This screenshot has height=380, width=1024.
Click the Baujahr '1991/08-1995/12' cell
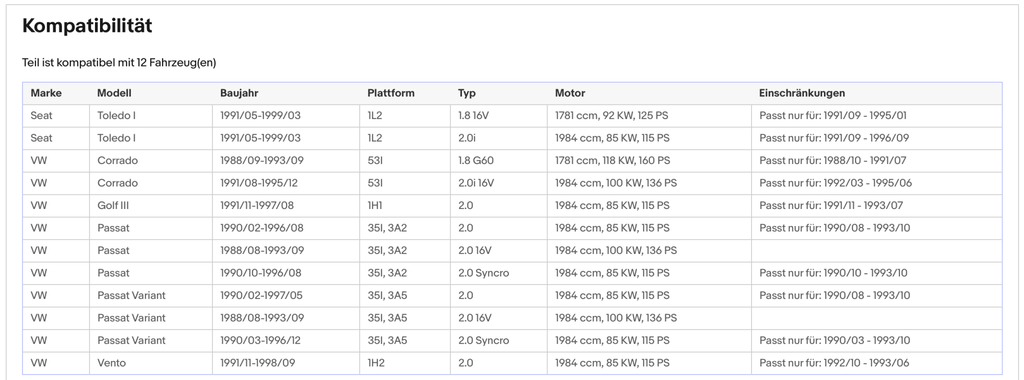tap(259, 183)
